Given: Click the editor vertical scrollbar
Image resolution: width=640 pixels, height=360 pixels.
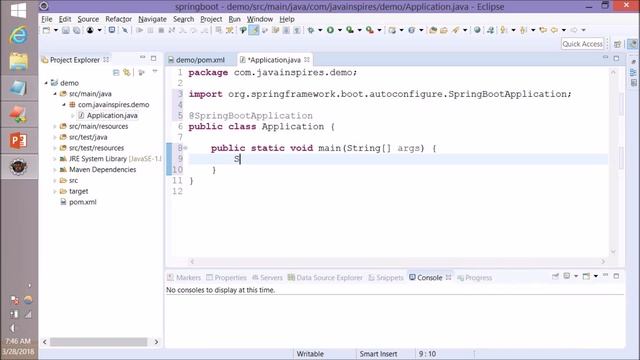Looking at the screenshot, I should click(613, 162).
